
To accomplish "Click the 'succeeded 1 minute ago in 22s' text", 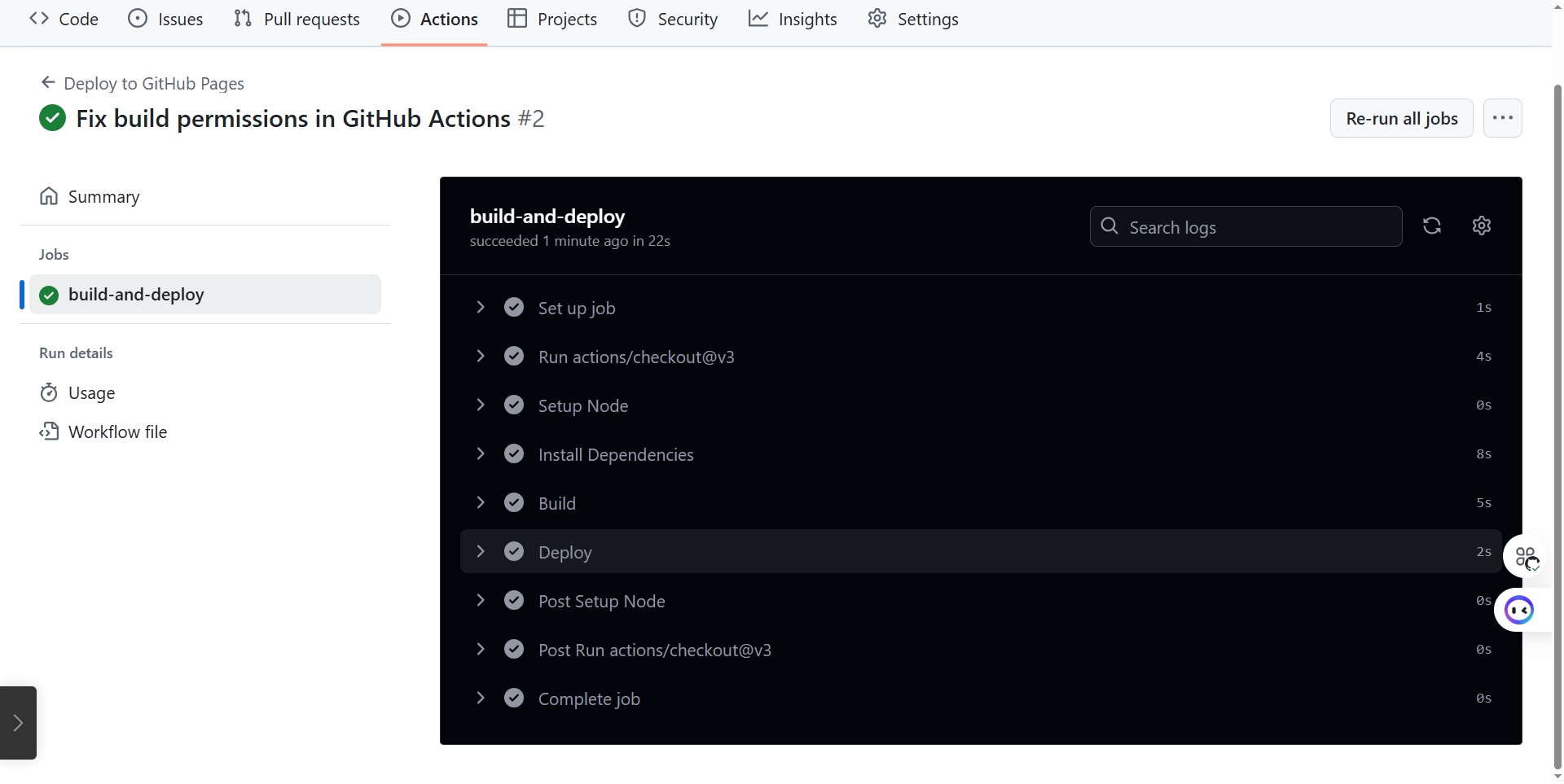I will click(570, 241).
